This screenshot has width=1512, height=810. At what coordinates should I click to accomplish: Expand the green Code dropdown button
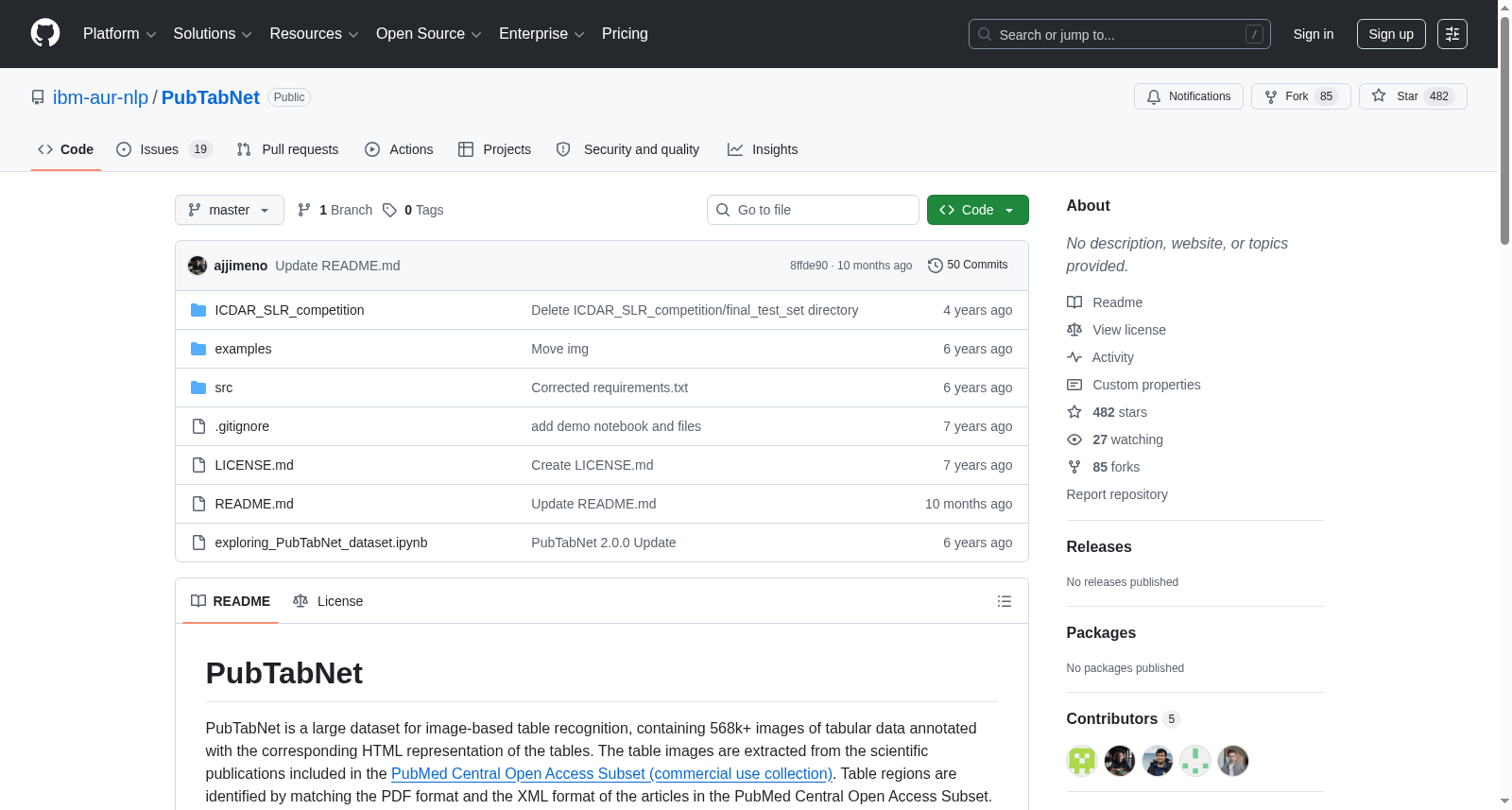(978, 210)
